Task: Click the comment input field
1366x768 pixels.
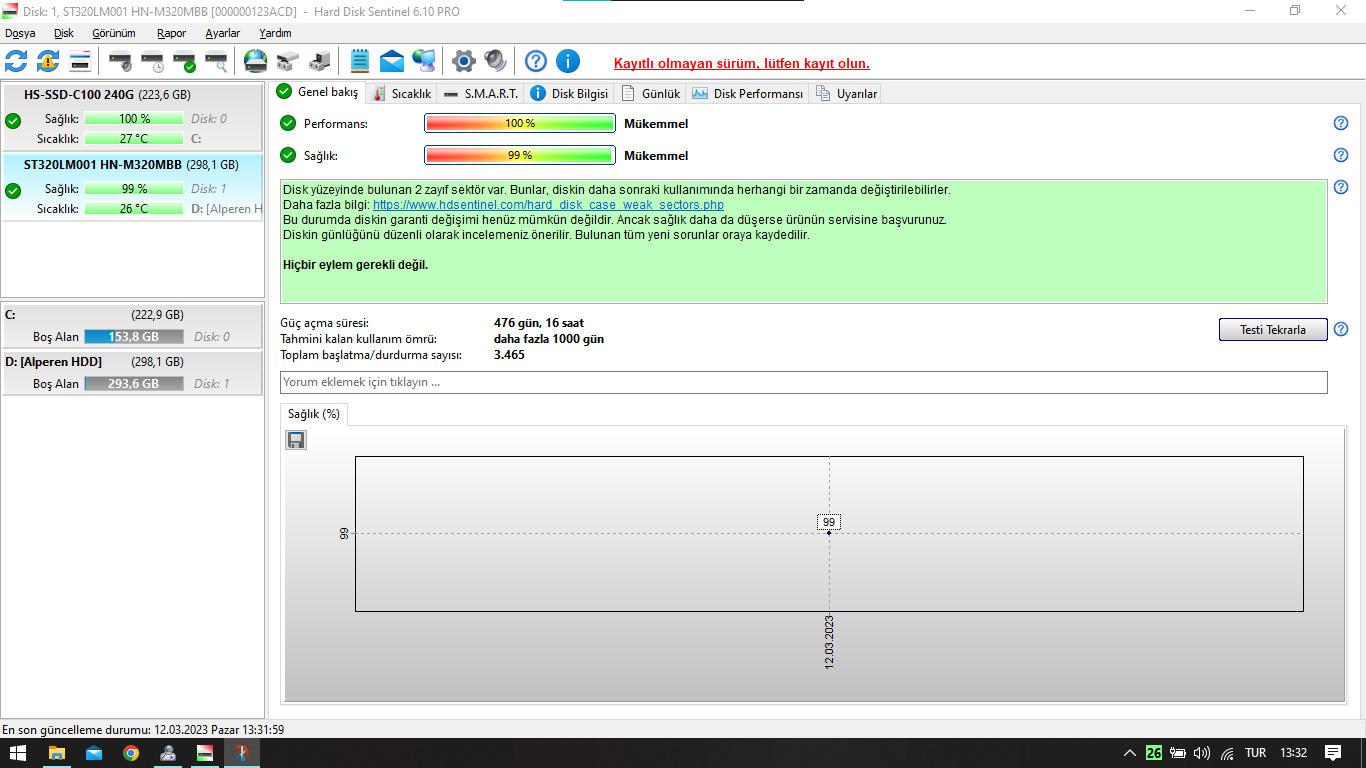Action: [804, 382]
